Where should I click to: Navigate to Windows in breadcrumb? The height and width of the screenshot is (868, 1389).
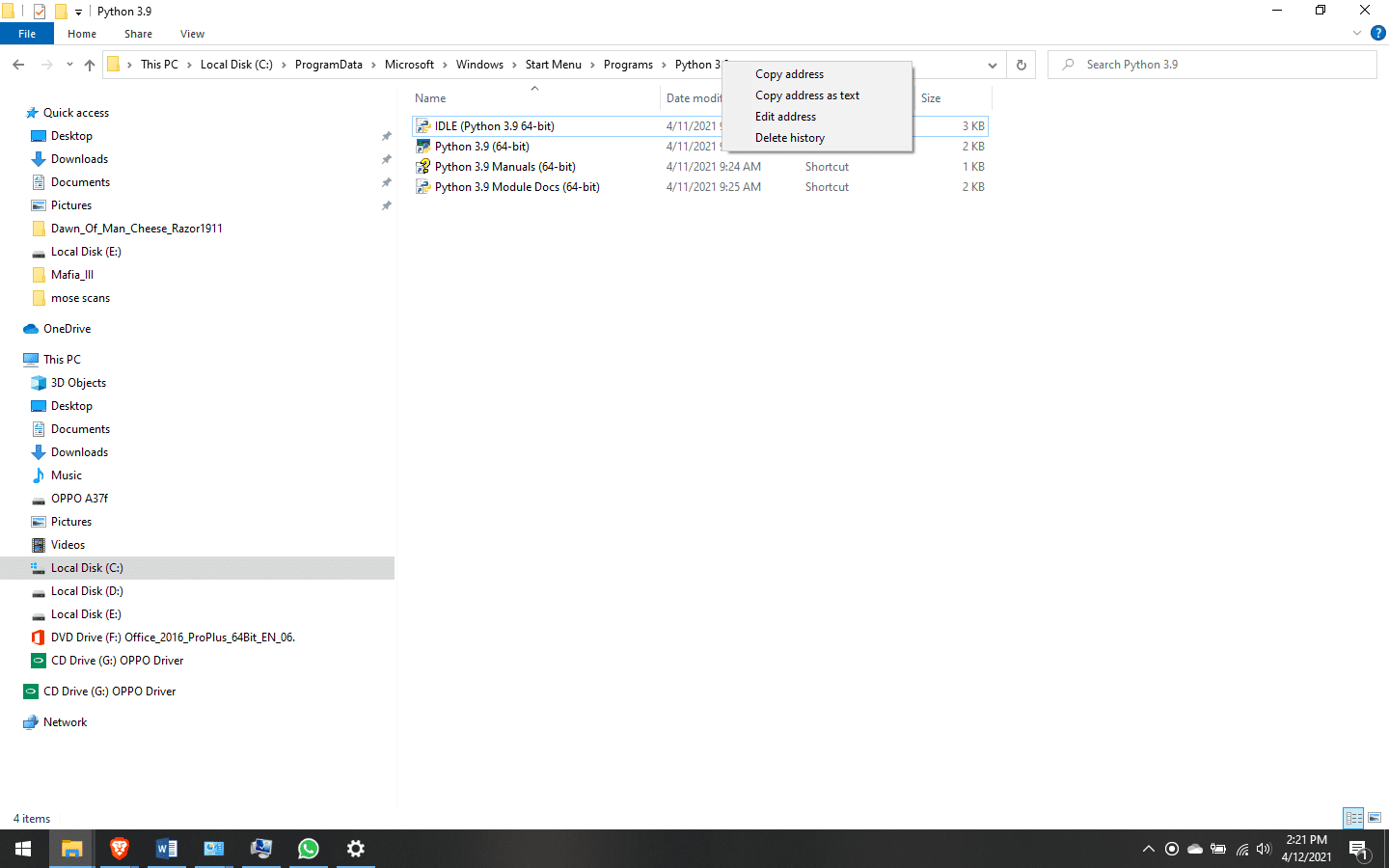click(479, 65)
